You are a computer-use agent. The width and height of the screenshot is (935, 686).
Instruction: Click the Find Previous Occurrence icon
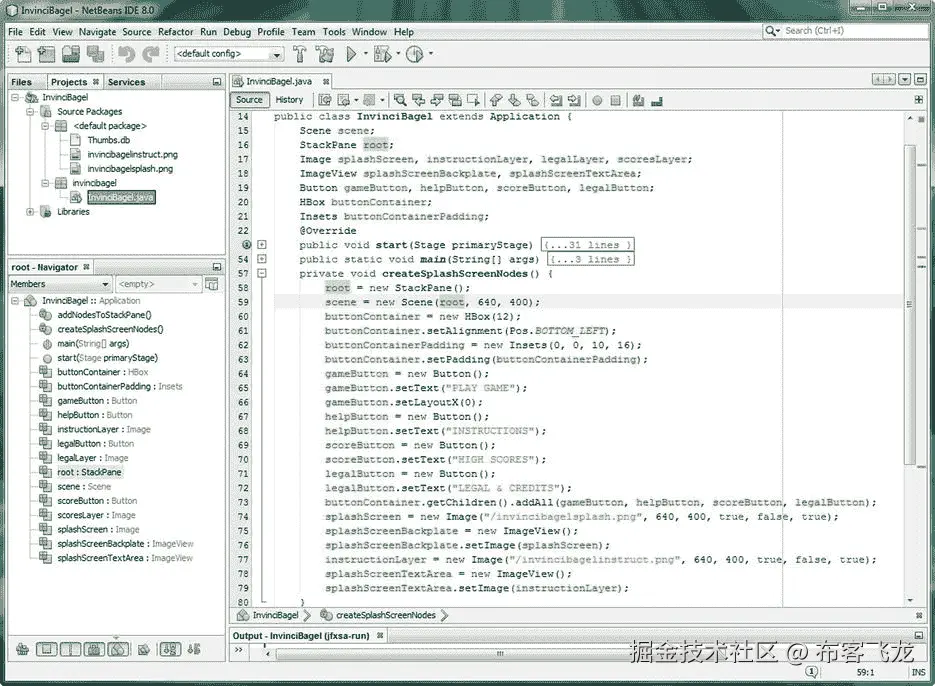pos(419,100)
